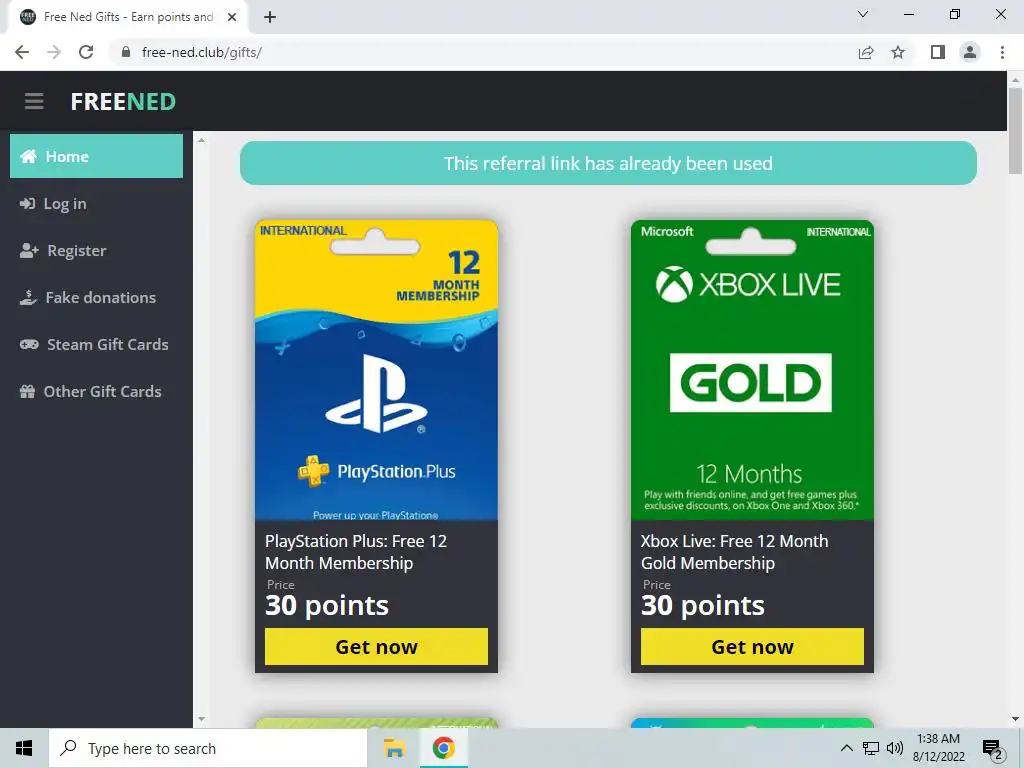Click the Chrome taskbar icon

443,748
